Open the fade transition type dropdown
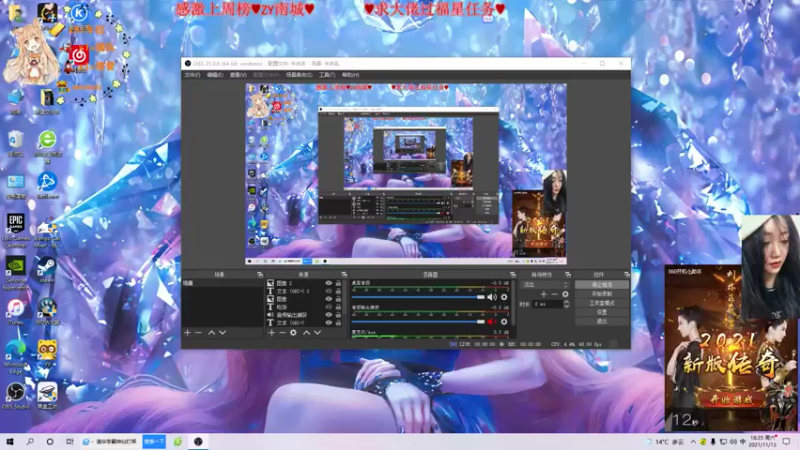800x450 pixels. coord(545,285)
